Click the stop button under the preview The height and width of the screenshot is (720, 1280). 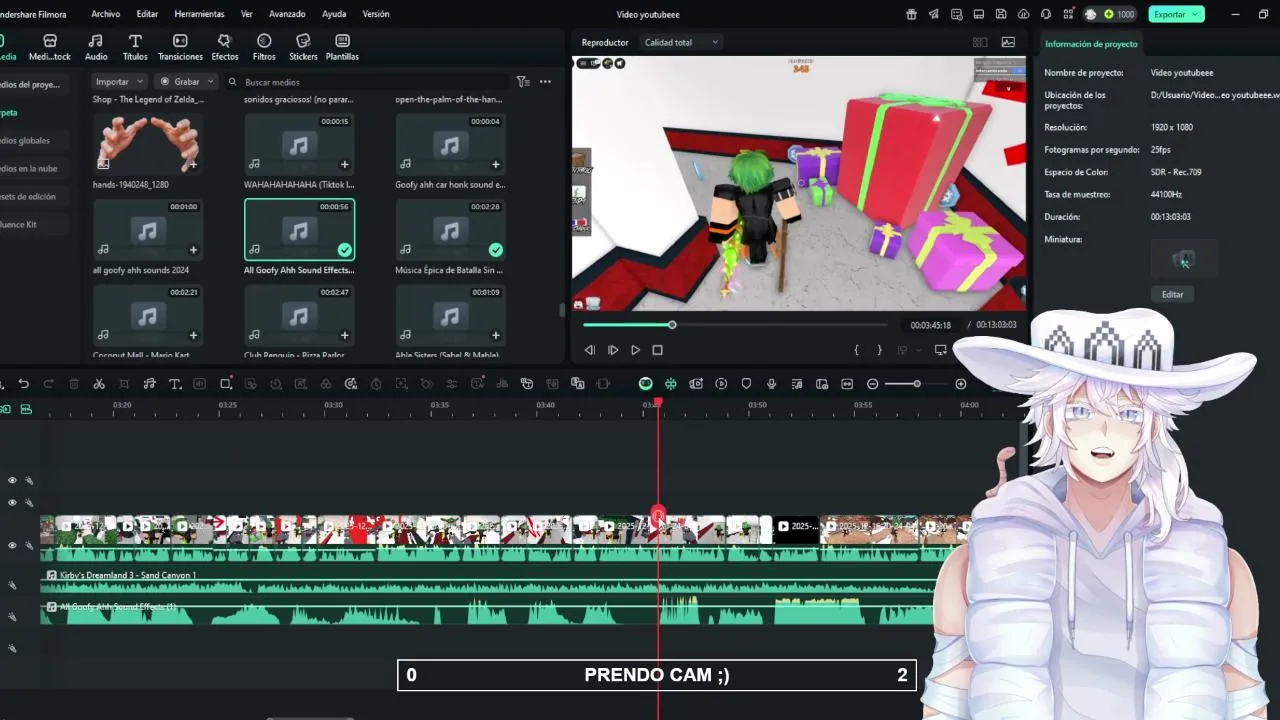[657, 350]
